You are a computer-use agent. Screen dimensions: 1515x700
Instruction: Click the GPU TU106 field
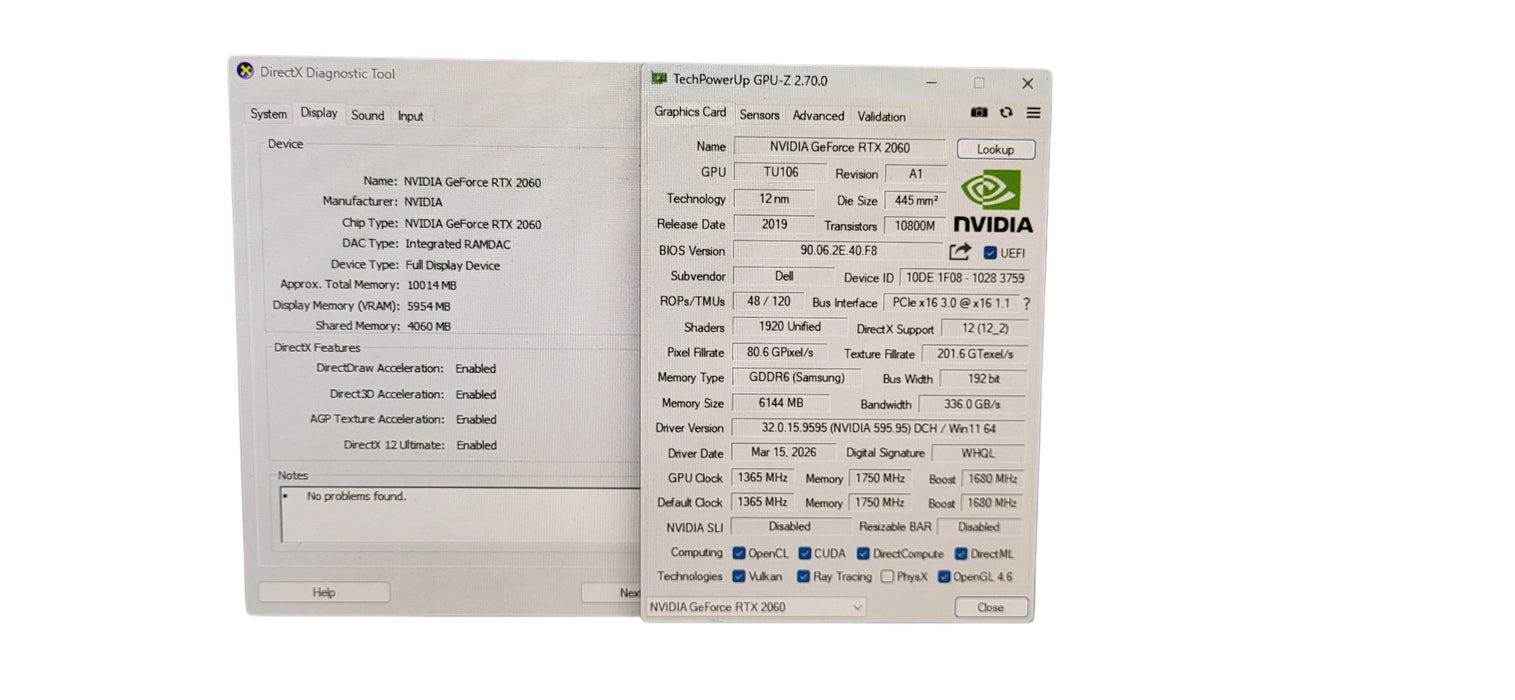(x=780, y=172)
